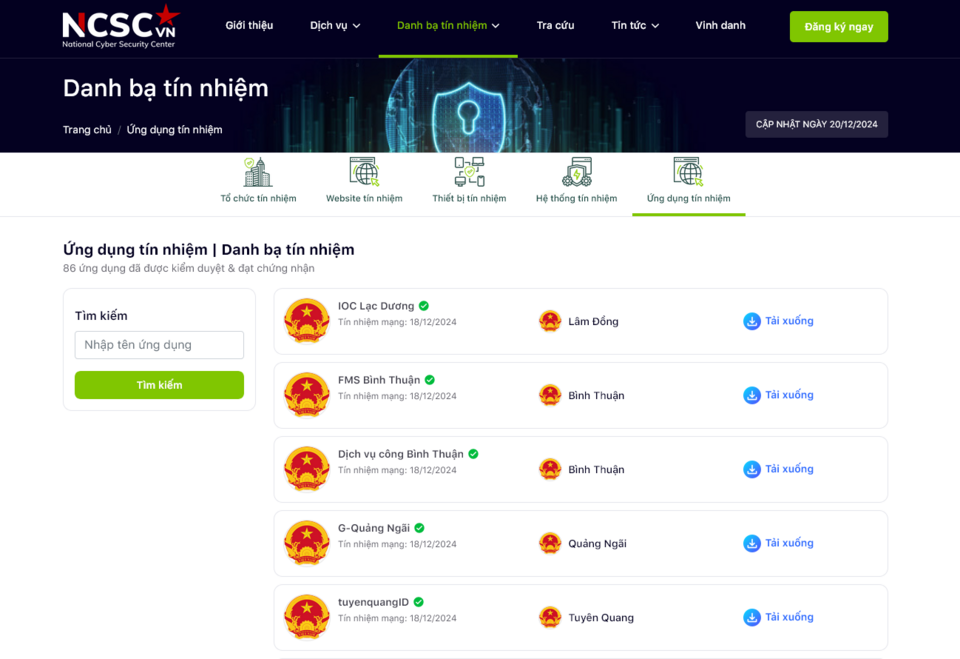Click the Lâm Đồng province name
The height and width of the screenshot is (659, 960).
pyautogui.click(x=593, y=322)
